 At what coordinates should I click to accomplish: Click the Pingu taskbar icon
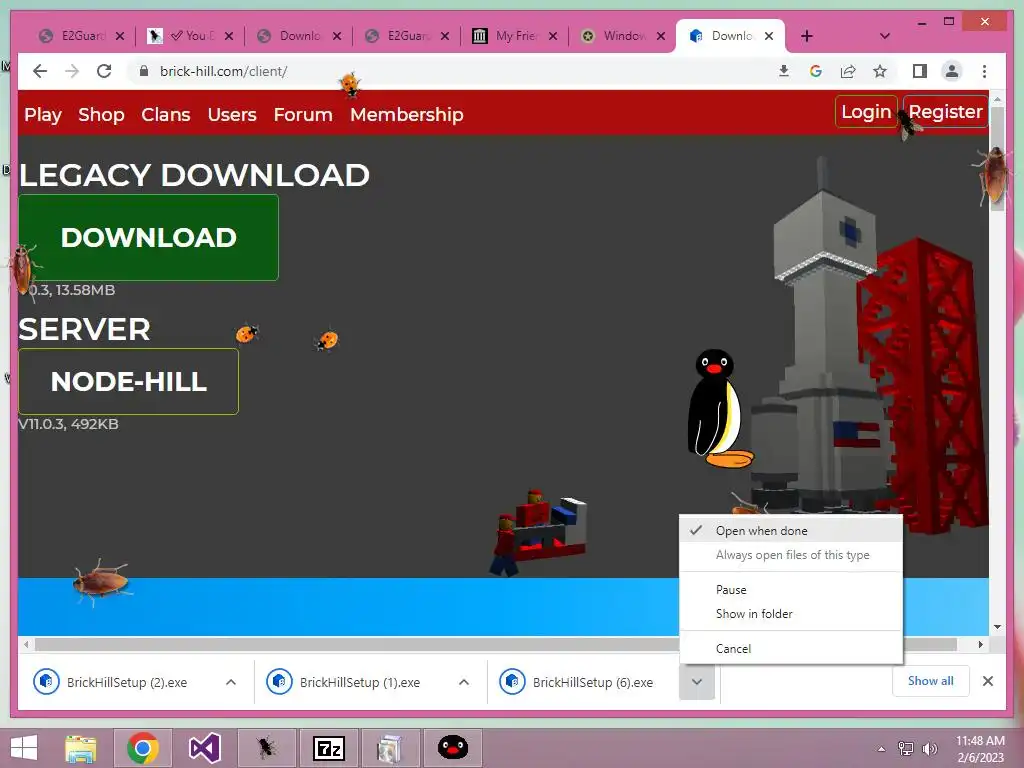(x=453, y=748)
